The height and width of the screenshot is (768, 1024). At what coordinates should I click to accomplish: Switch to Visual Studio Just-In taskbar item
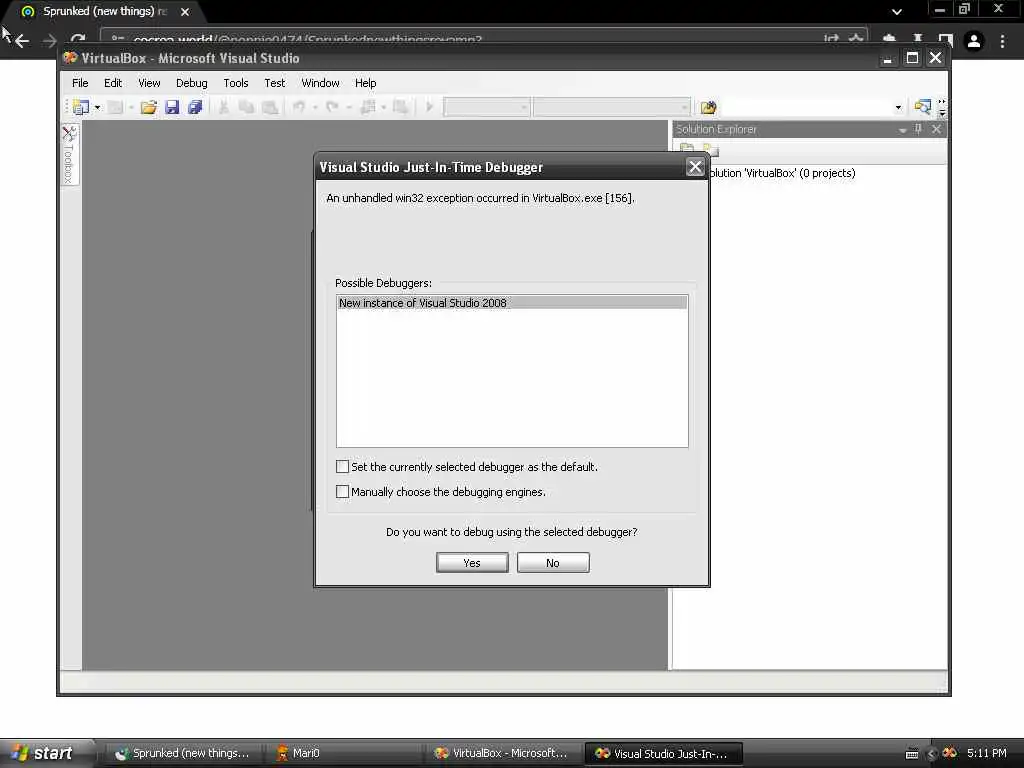click(662, 753)
